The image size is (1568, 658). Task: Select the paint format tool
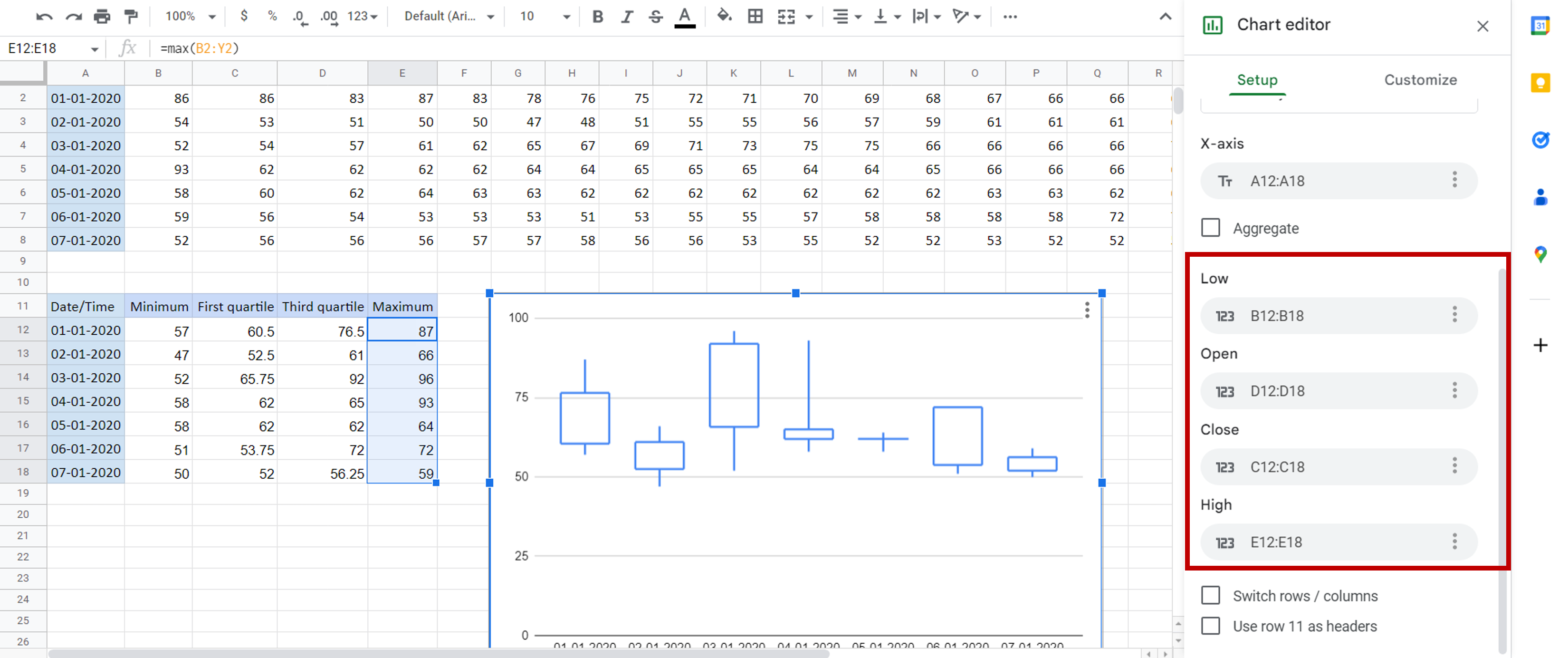[x=131, y=17]
